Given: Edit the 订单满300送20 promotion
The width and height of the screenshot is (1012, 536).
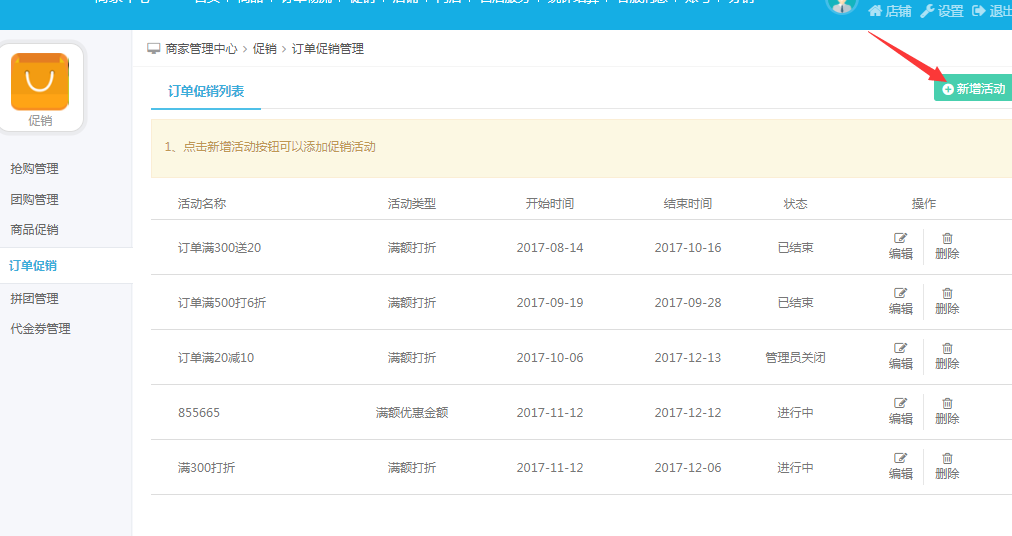Looking at the screenshot, I should click(900, 246).
